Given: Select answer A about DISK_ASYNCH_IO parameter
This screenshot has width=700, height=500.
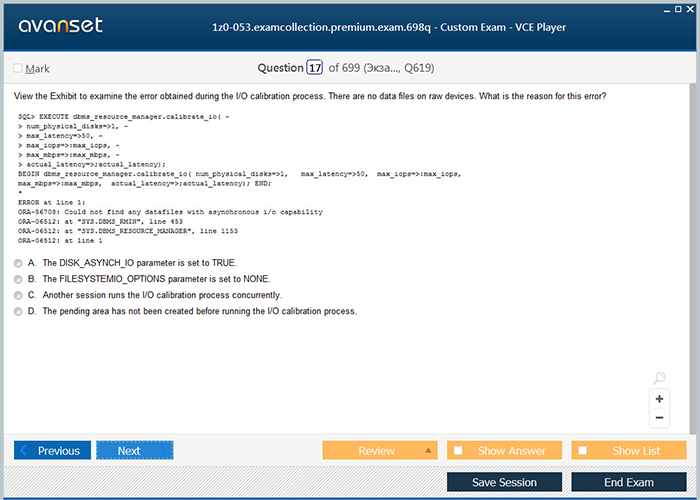Looking at the screenshot, I should click(x=19, y=262).
